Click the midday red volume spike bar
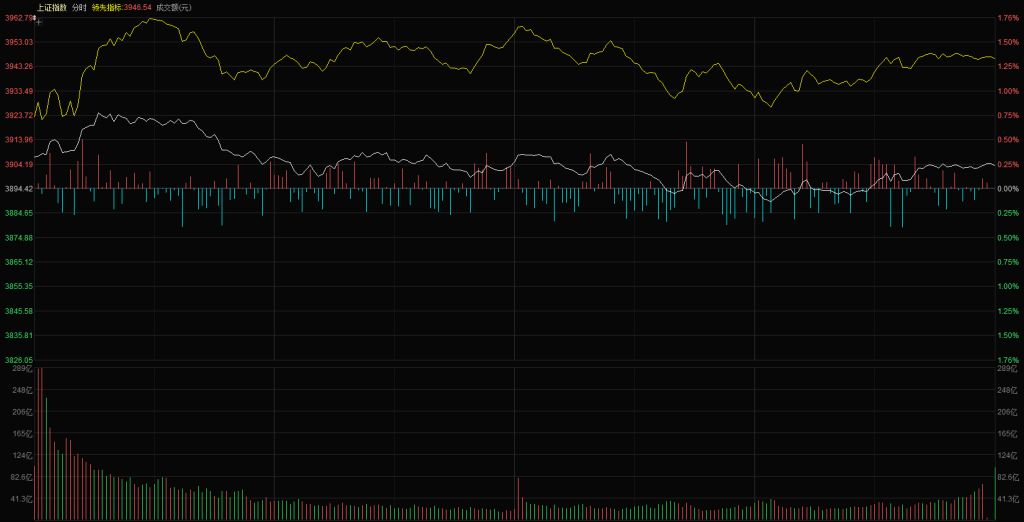 pos(518,498)
